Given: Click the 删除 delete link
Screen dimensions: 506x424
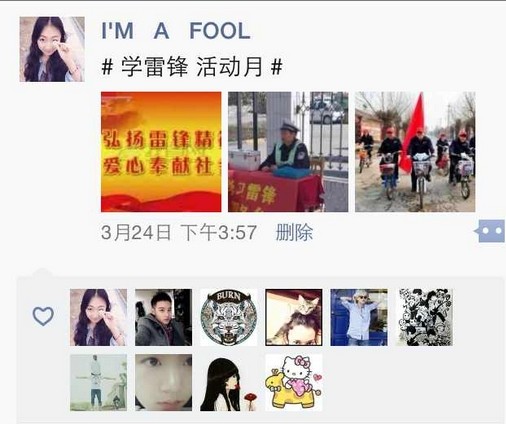Looking at the screenshot, I should point(294,232).
